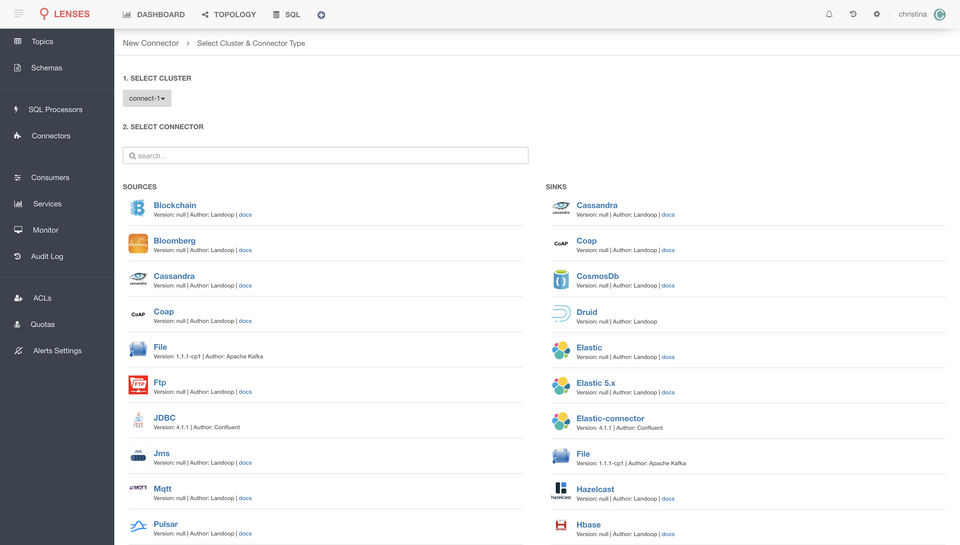Select Cassandra source connector
The width and height of the screenshot is (960, 545).
point(174,276)
